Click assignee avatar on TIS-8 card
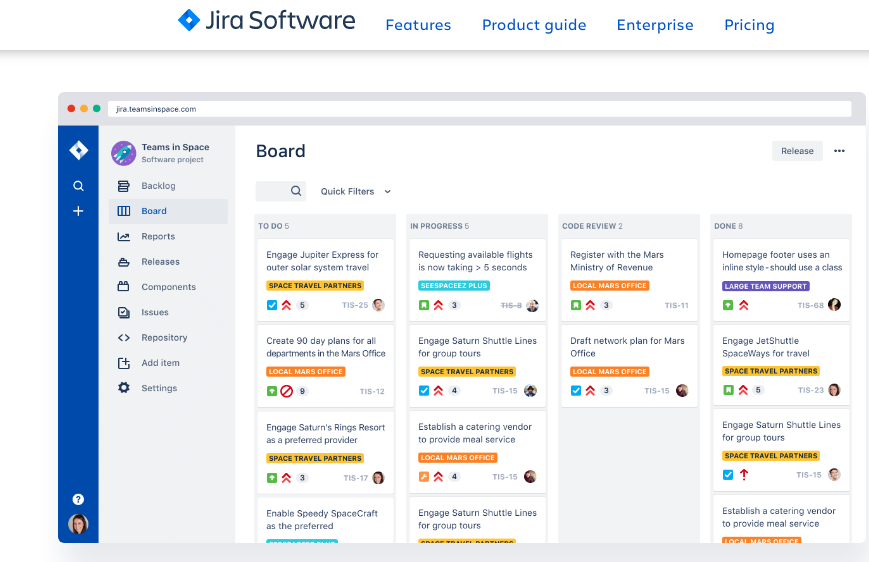Viewport: 869px width, 562px height. coord(532,305)
